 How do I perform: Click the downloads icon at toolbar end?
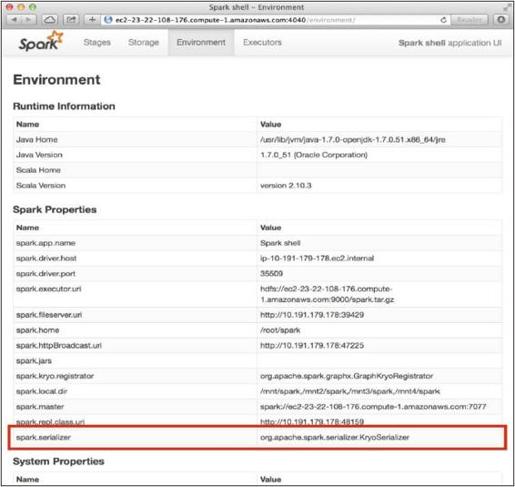coord(501,20)
